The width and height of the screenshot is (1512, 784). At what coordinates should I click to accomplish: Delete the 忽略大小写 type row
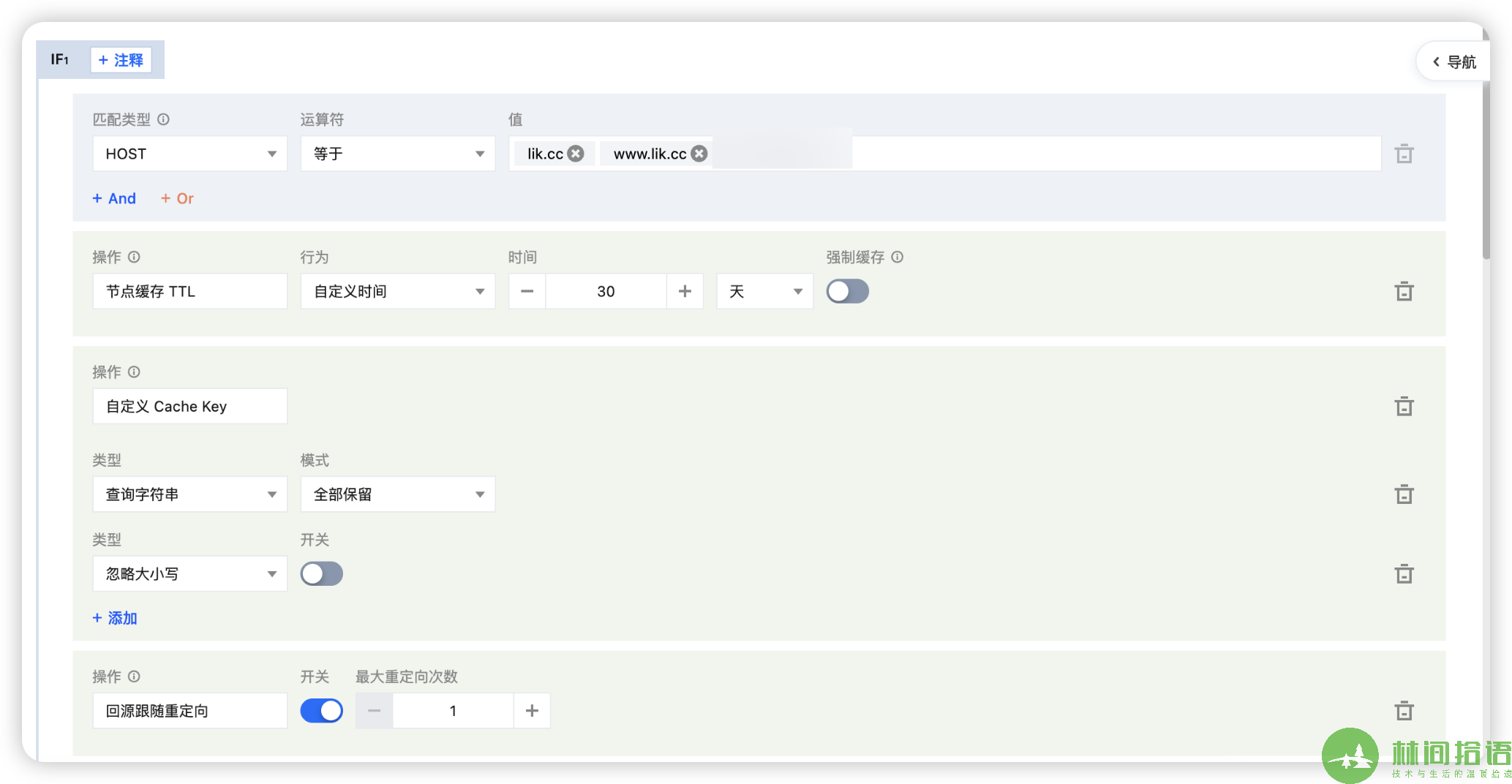tap(1404, 573)
